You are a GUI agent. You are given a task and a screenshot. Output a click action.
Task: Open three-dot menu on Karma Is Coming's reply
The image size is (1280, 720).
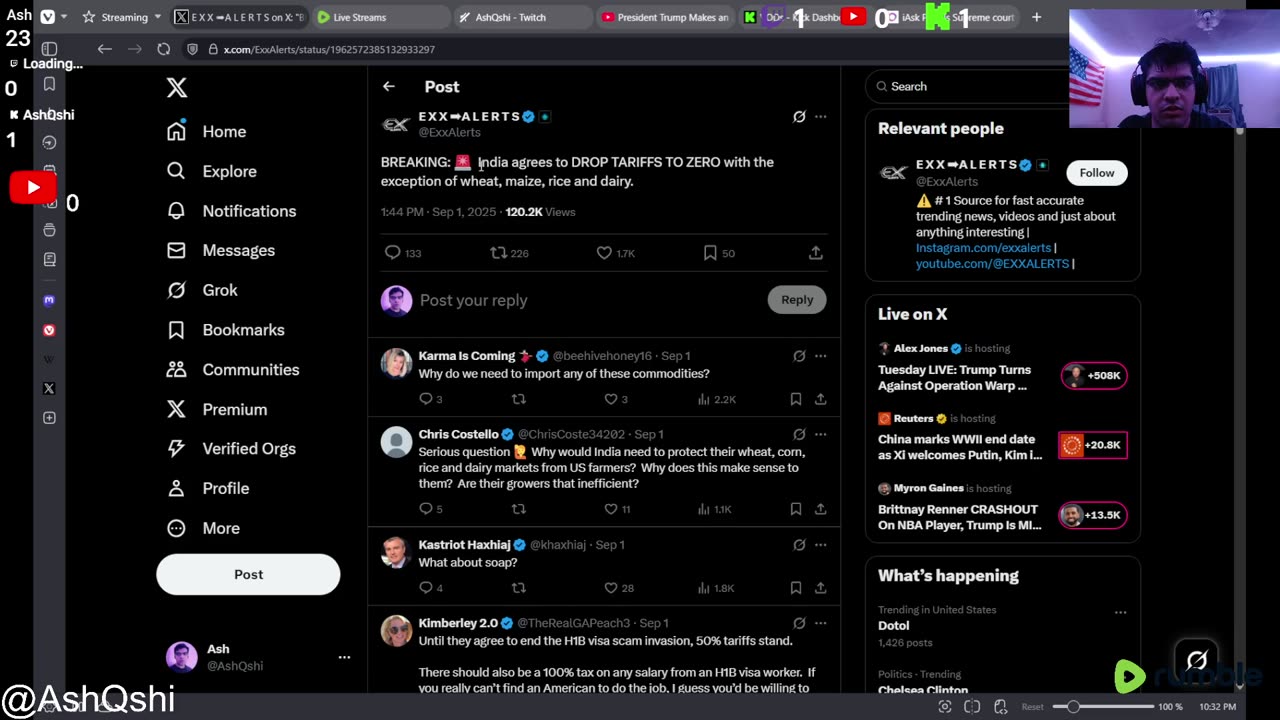821,356
